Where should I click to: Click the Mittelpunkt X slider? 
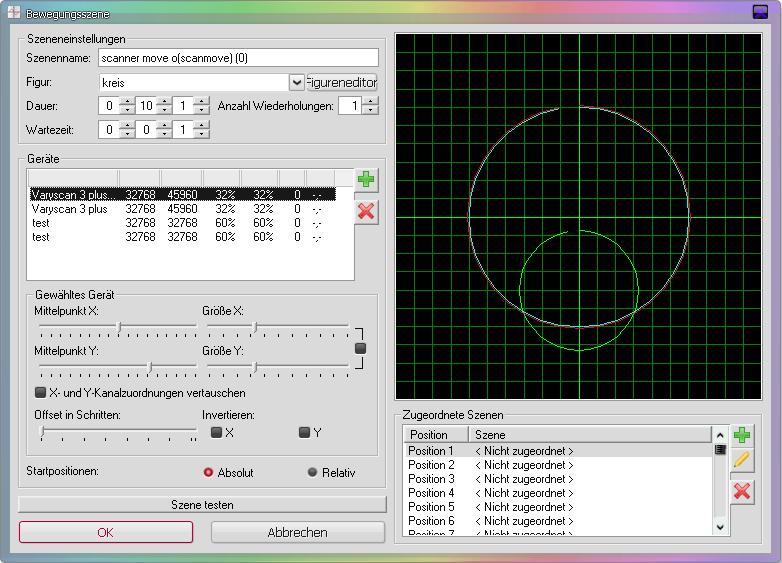click(118, 327)
